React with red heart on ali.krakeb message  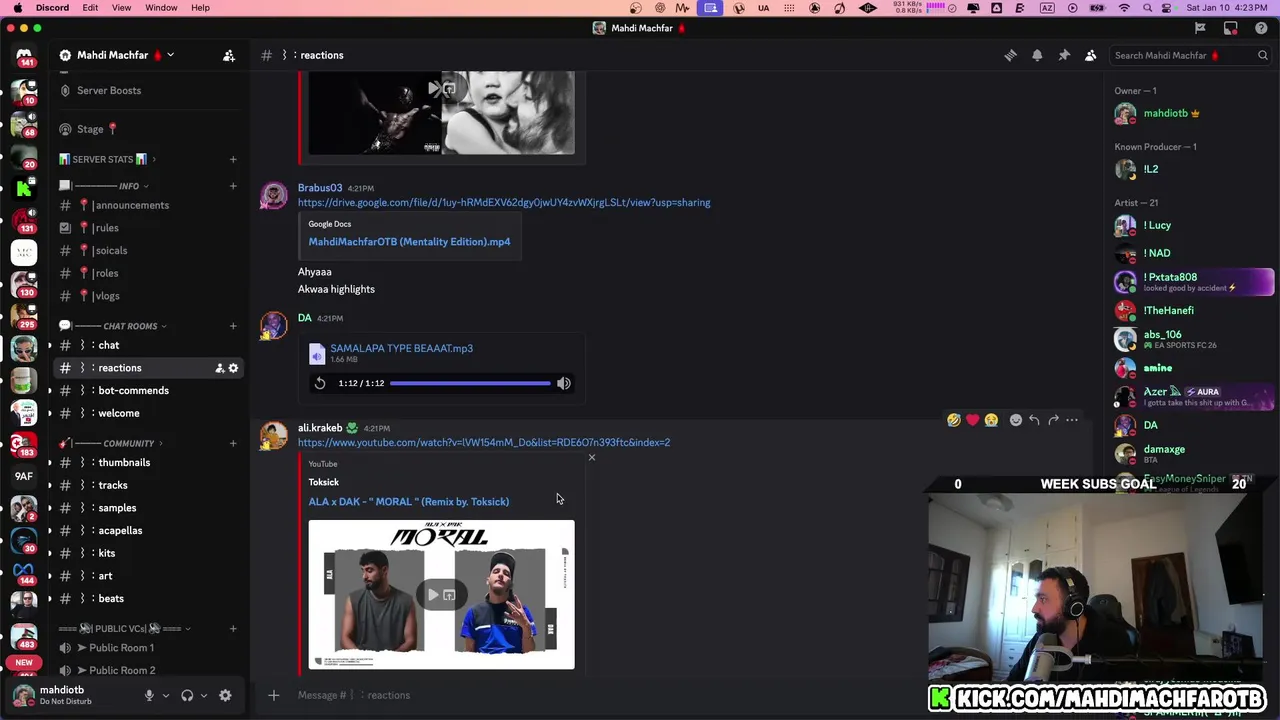coord(972,420)
